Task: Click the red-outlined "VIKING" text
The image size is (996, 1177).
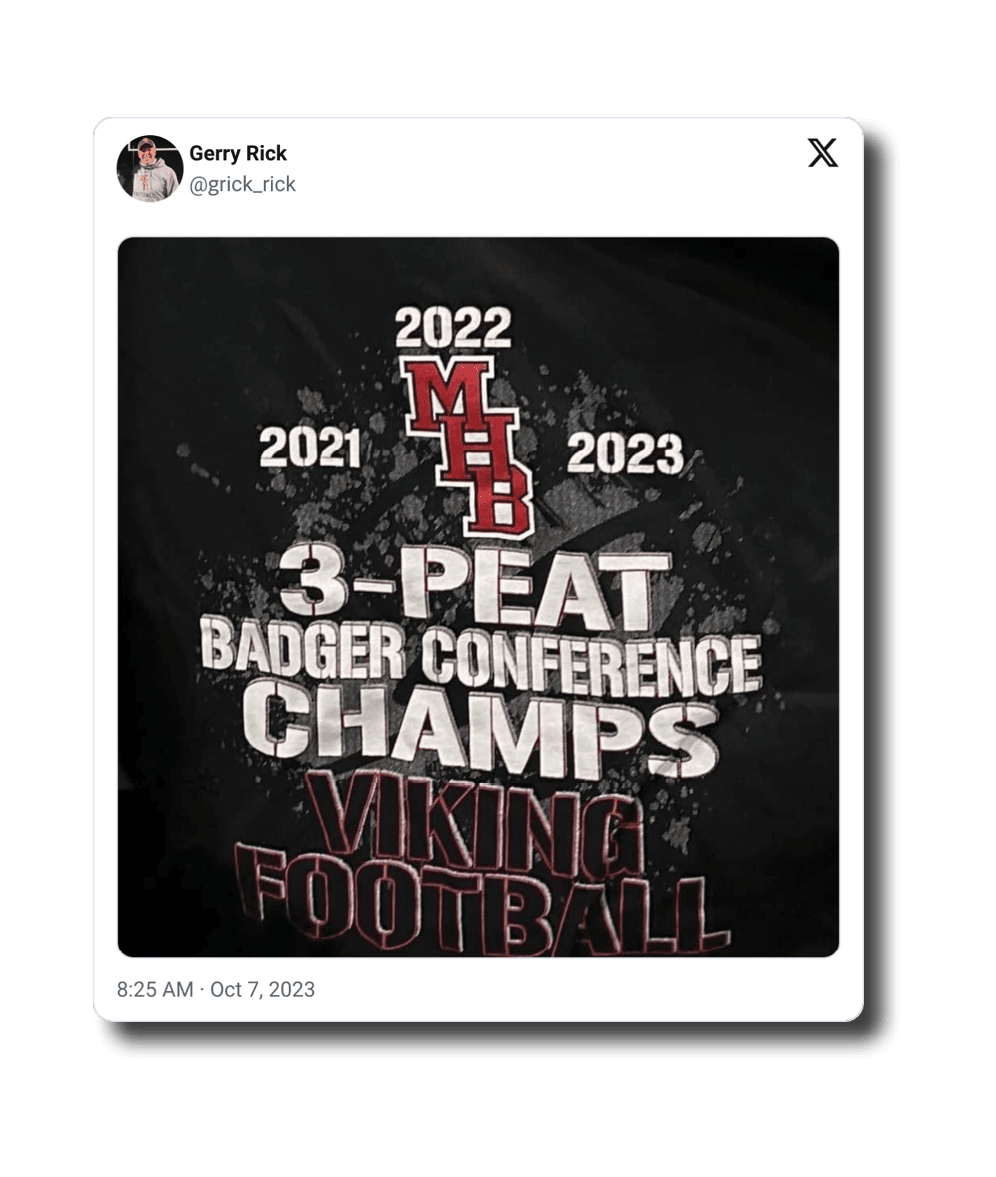Action: [475, 825]
